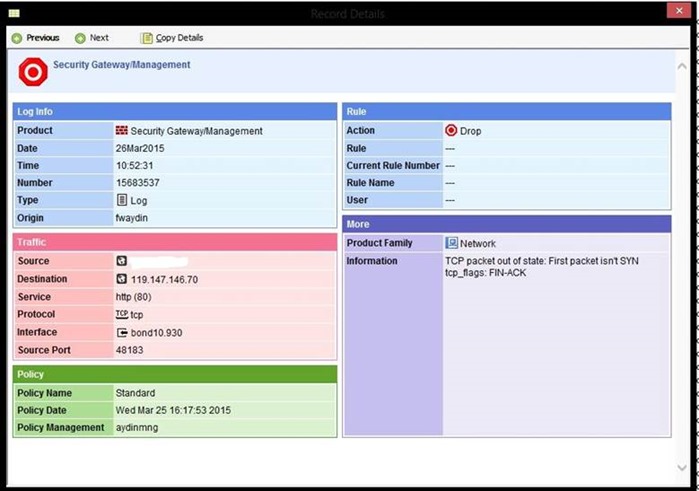Select the destination IP 119.147.146.70
699x491 pixels.
tap(164, 280)
